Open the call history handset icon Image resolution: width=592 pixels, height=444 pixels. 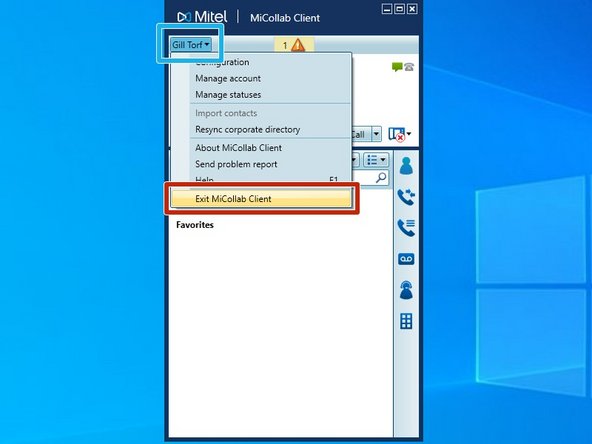406,197
